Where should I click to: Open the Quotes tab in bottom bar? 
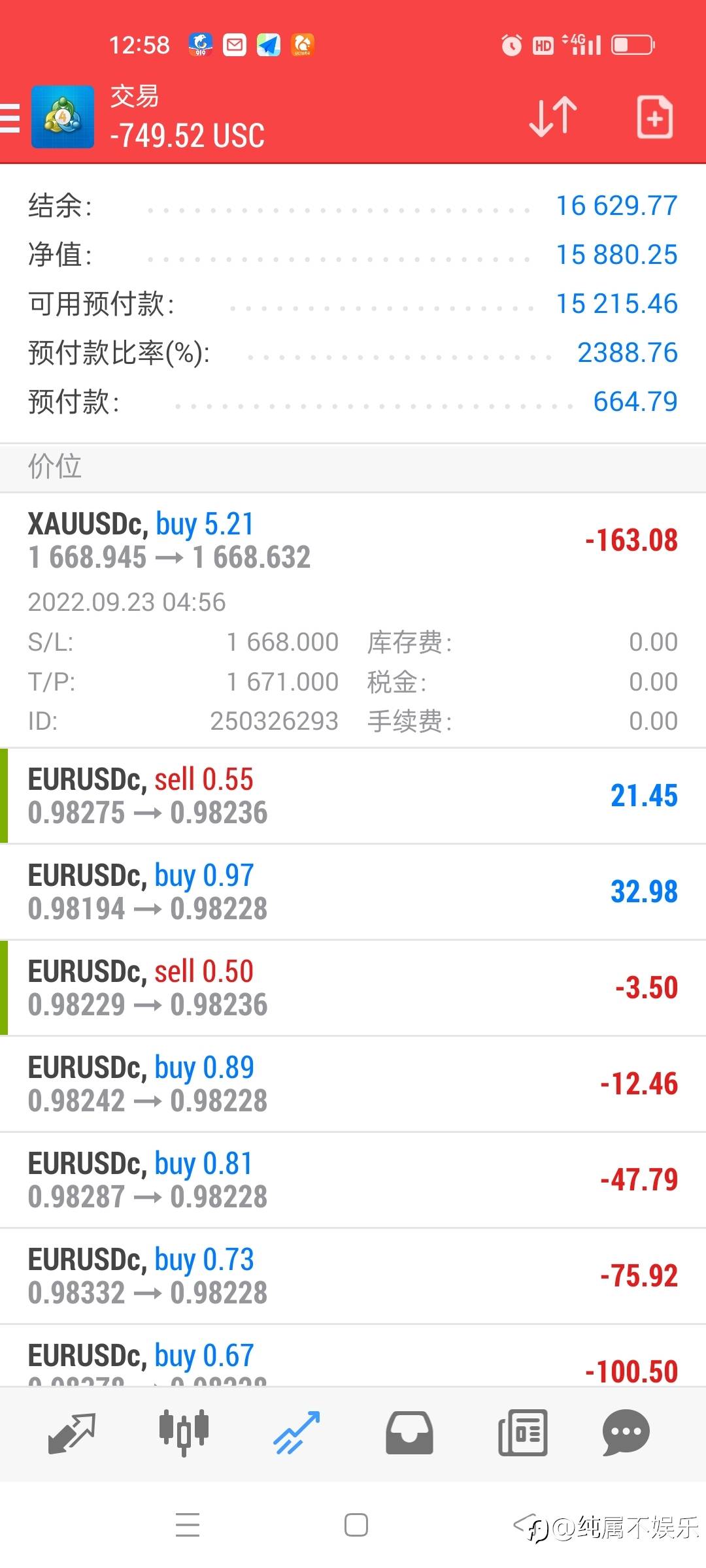[x=72, y=1433]
